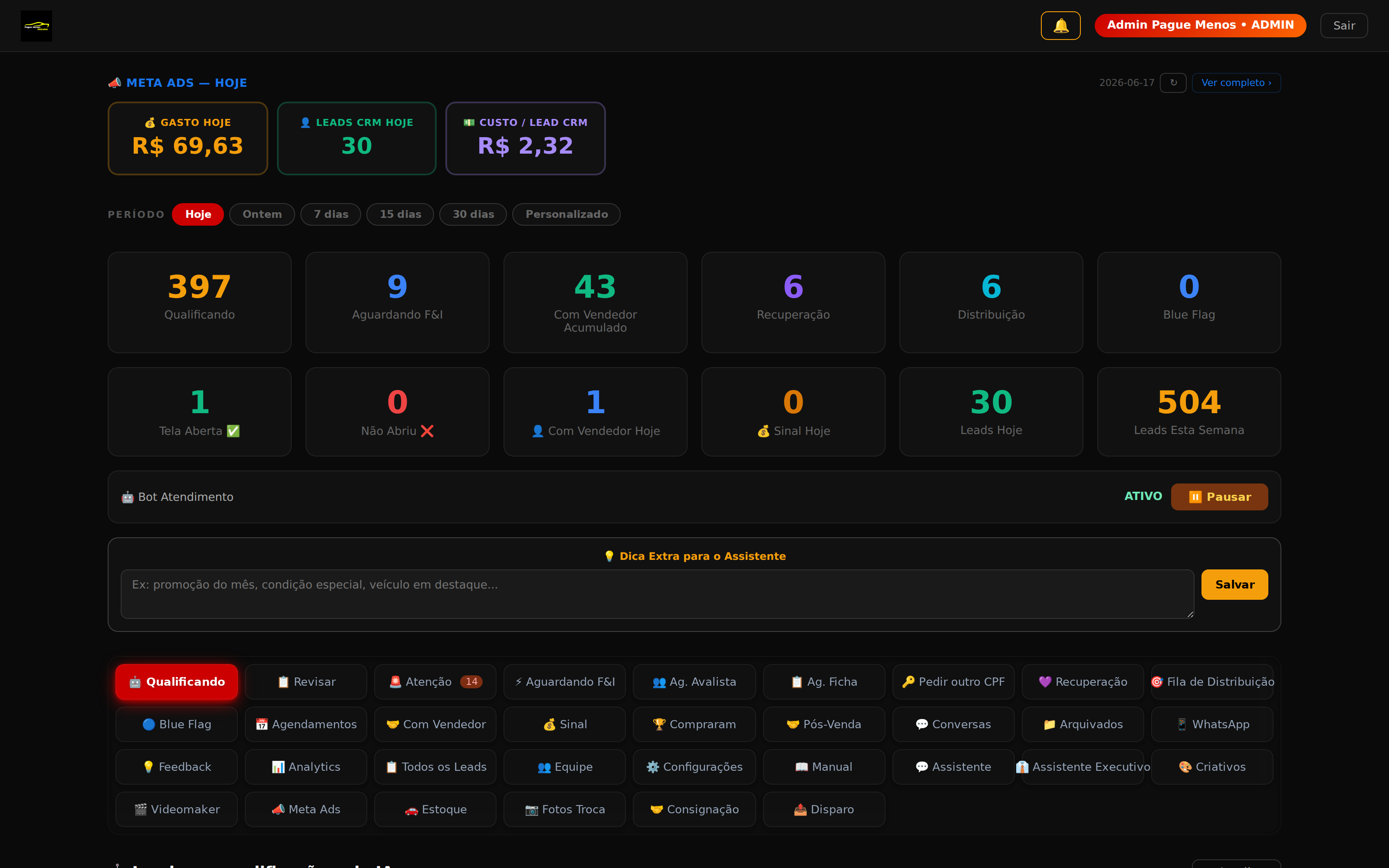Open the WhatsApp section
Viewport: 1389px width, 868px height.
pos(1211,724)
